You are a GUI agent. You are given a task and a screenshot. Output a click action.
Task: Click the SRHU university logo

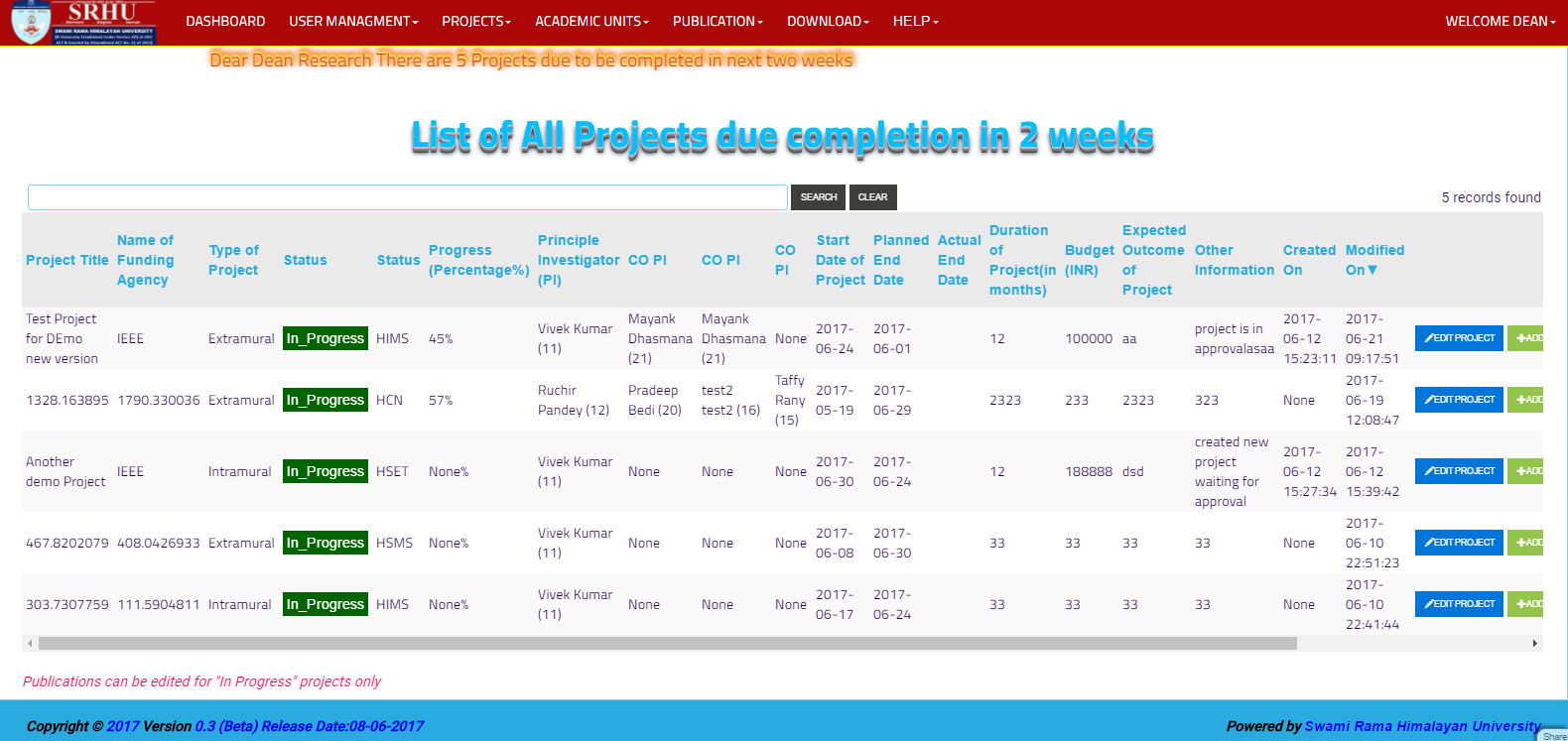pos(84,23)
